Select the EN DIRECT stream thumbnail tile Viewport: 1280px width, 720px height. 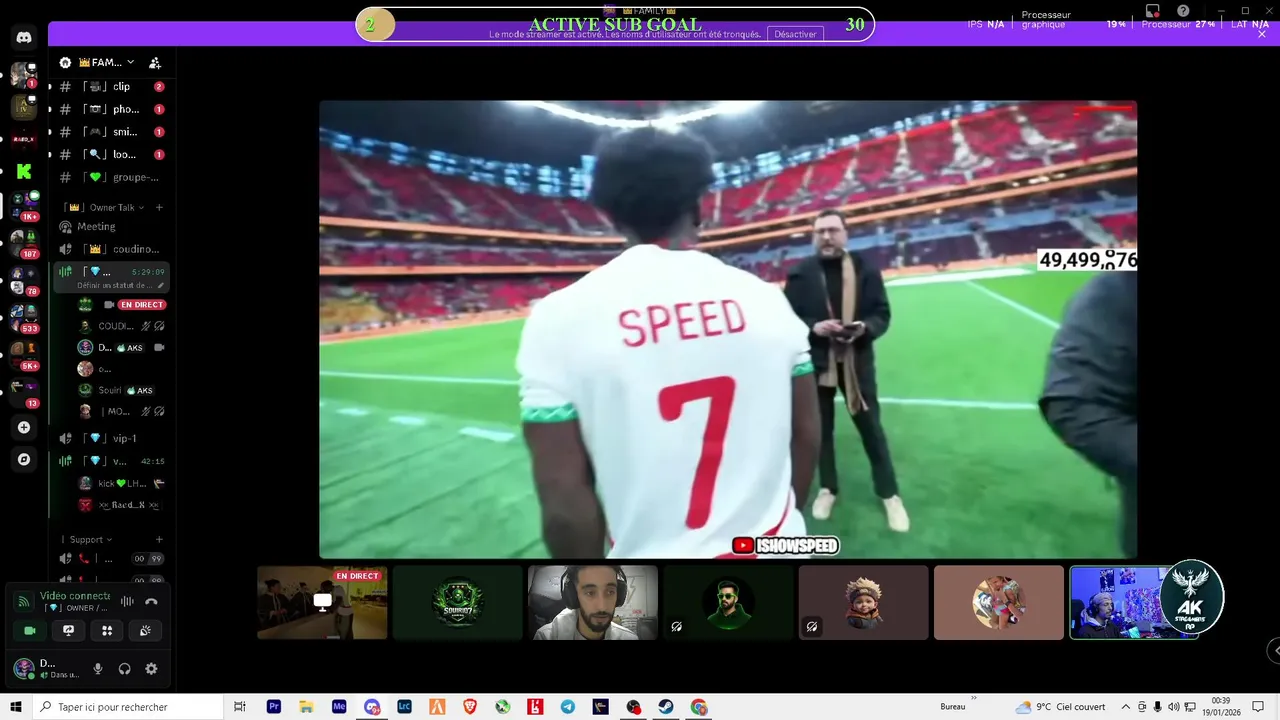click(322, 603)
